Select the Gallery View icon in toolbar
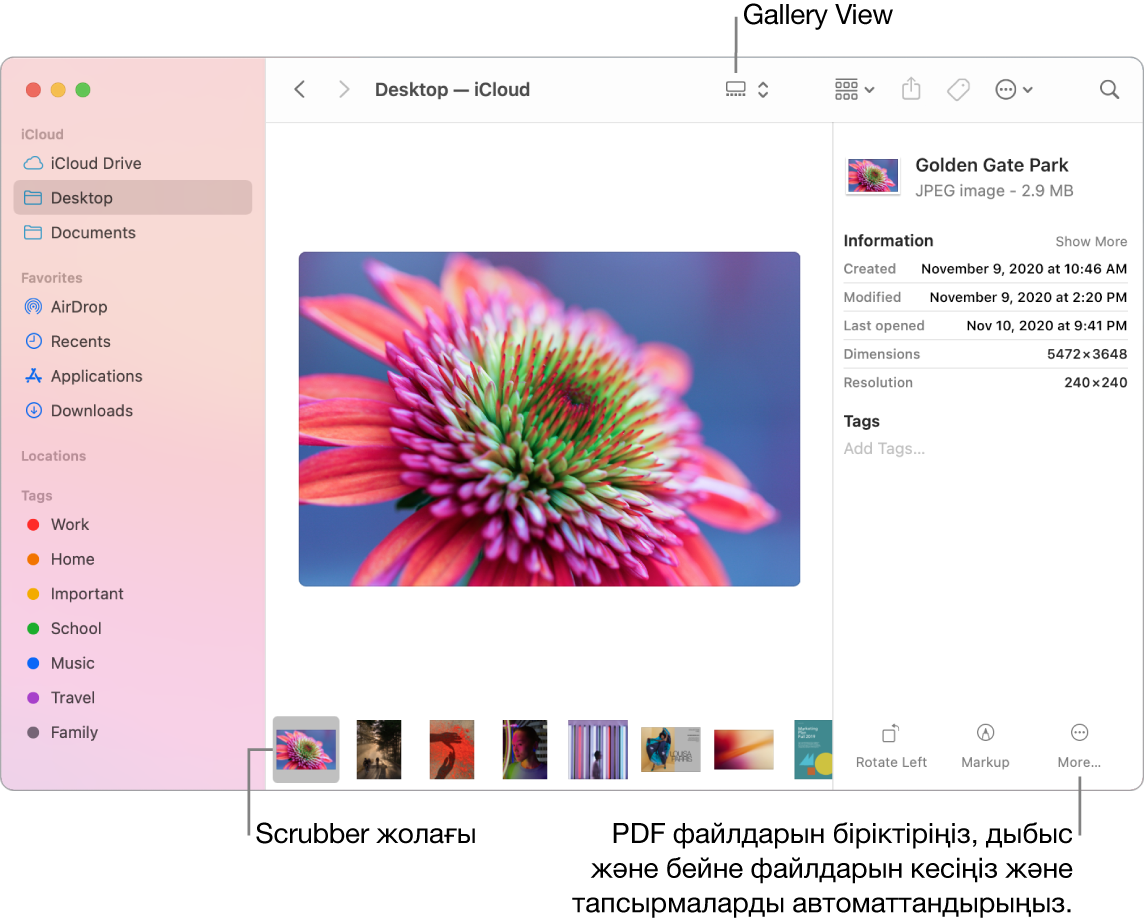This screenshot has height=923, width=1144. 735,90
